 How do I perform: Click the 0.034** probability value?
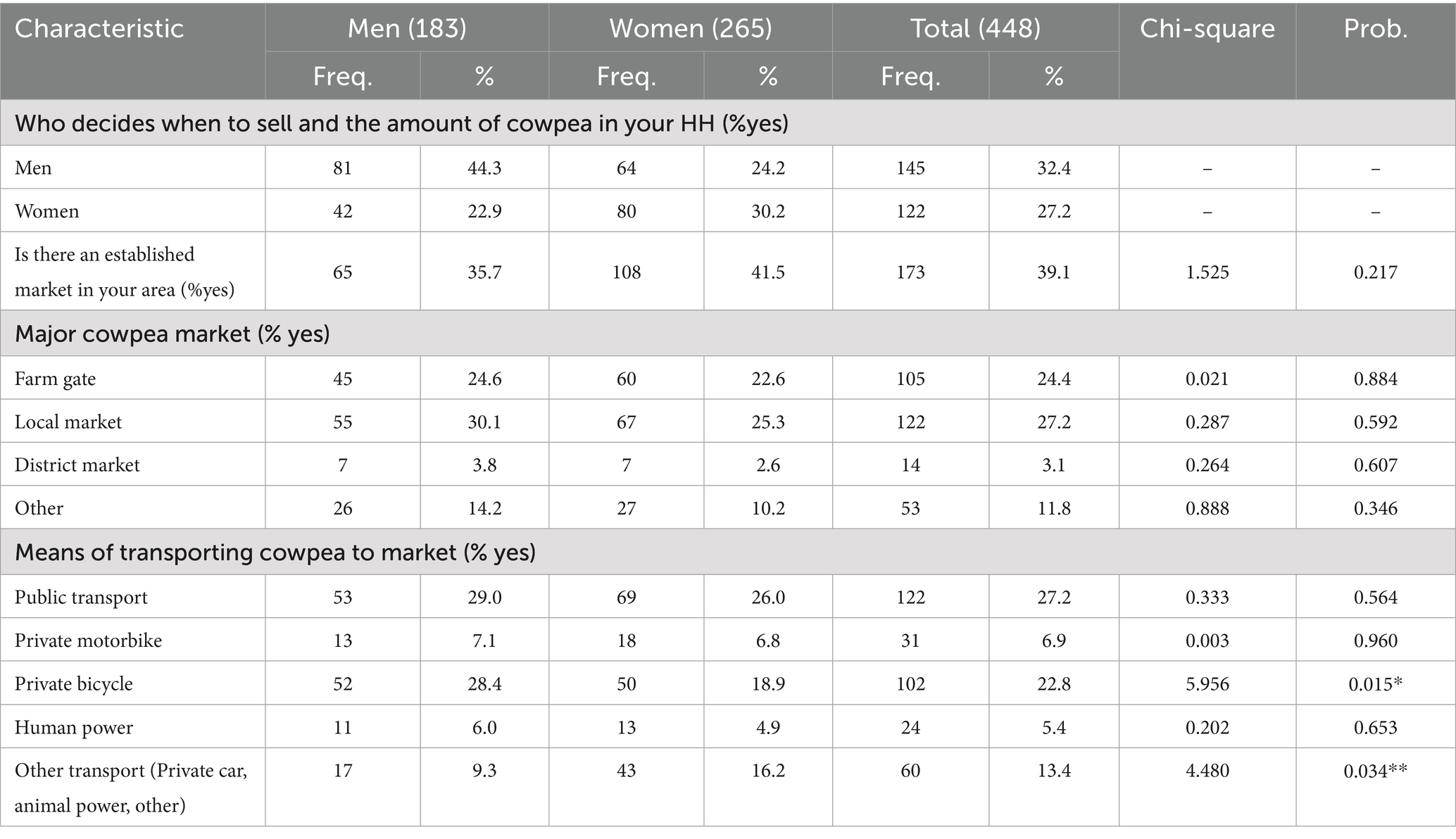(x=1376, y=771)
